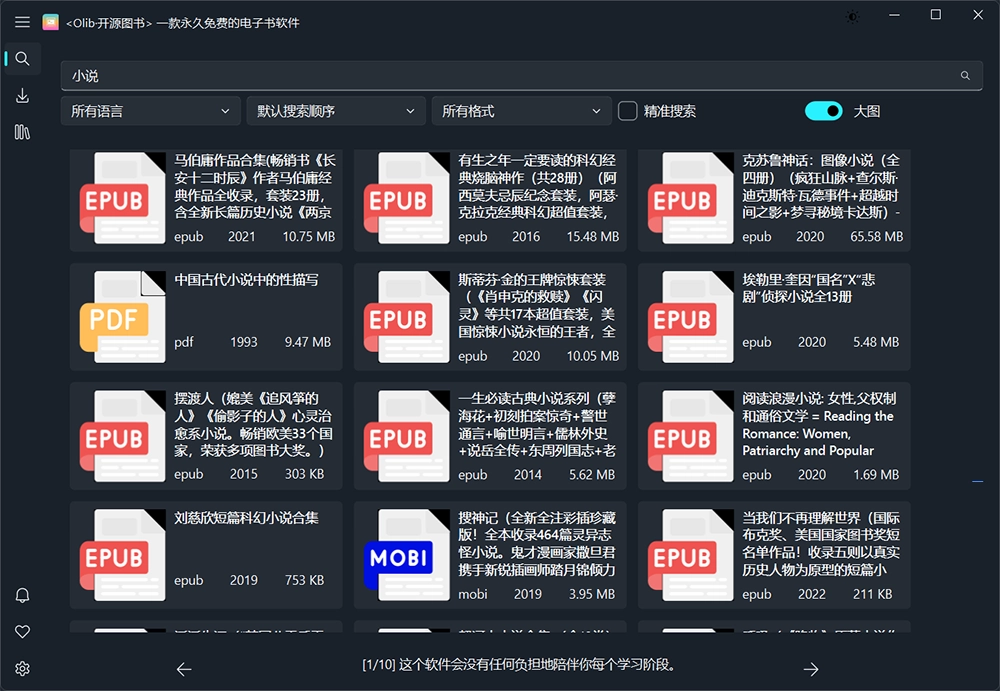Click the file size 211 KB
This screenshot has width=1000, height=691.
coord(872,594)
